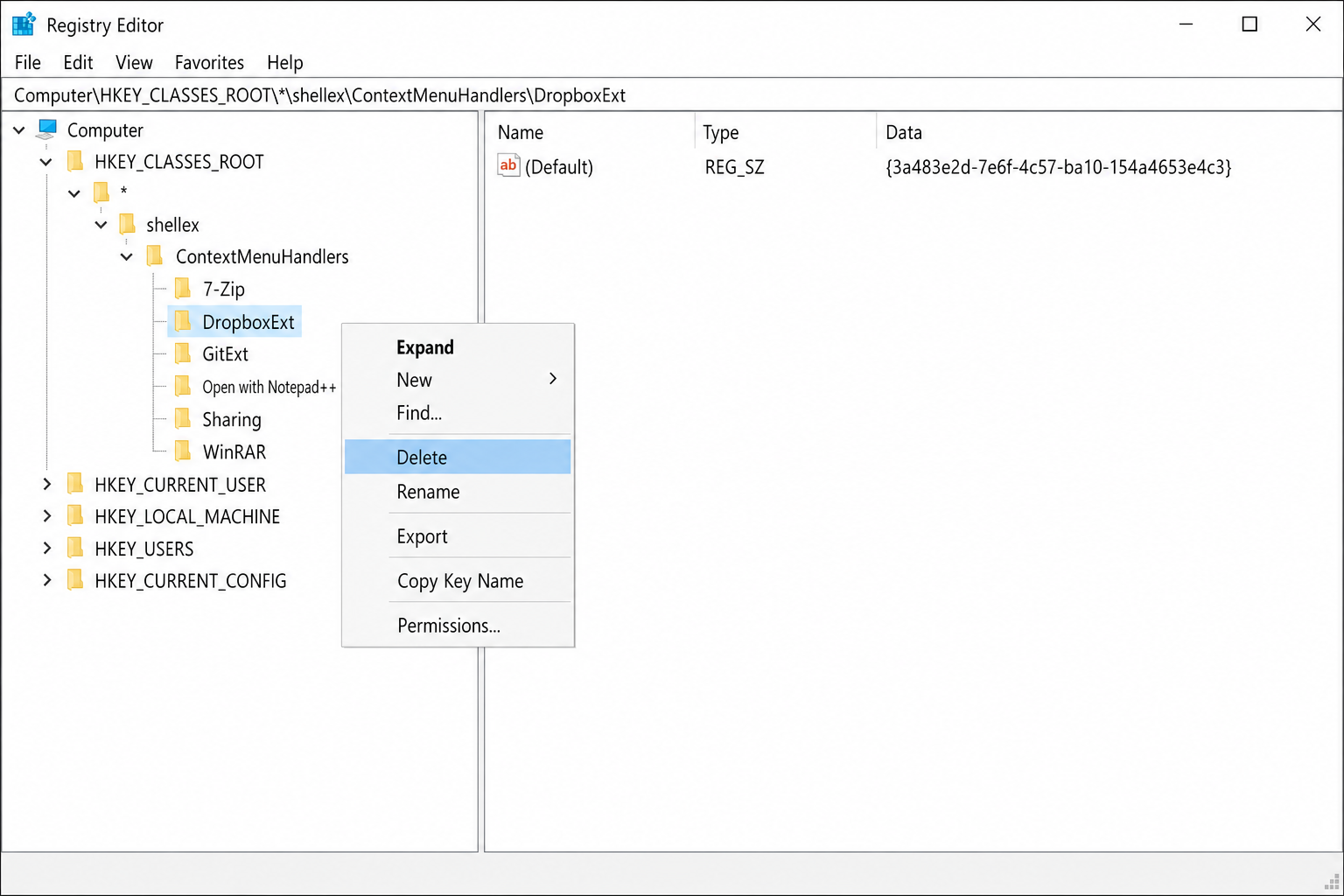Select Find... in the context menu
Screen dimensions: 1344x896
click(x=458, y=413)
